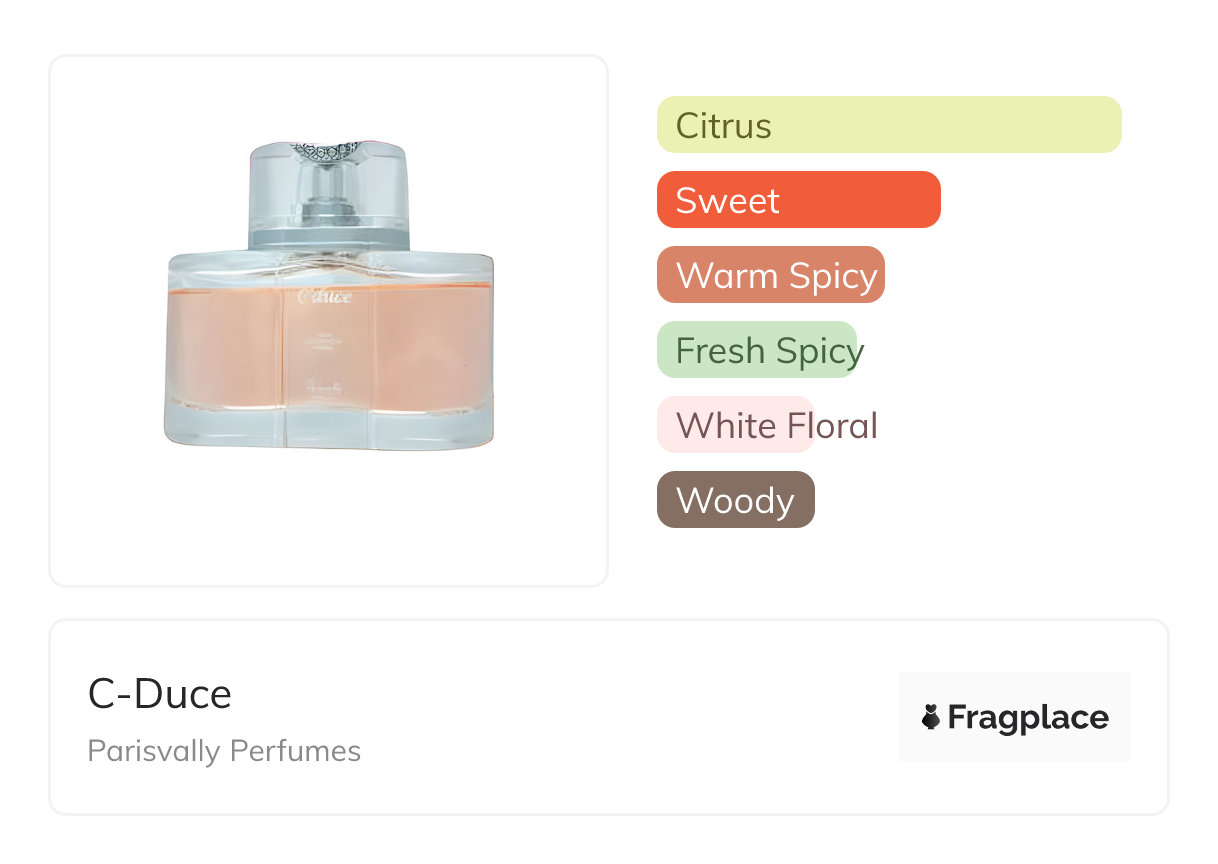
Task: Select the brown Woody accord bar
Action: click(x=735, y=500)
